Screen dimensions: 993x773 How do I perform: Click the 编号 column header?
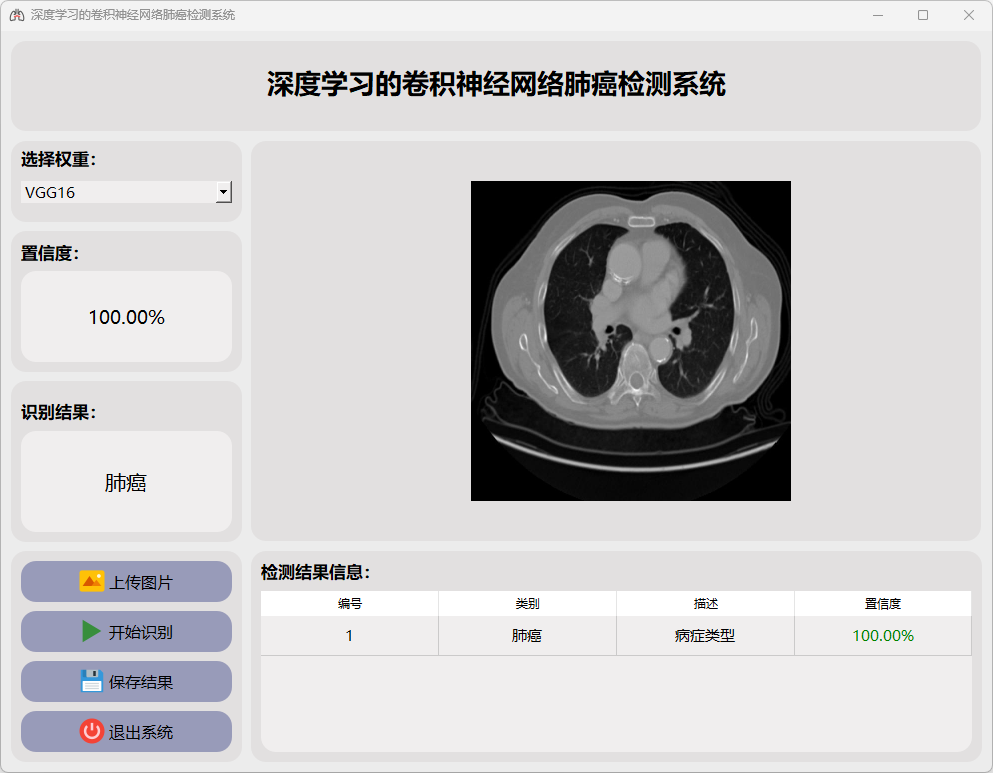349,604
